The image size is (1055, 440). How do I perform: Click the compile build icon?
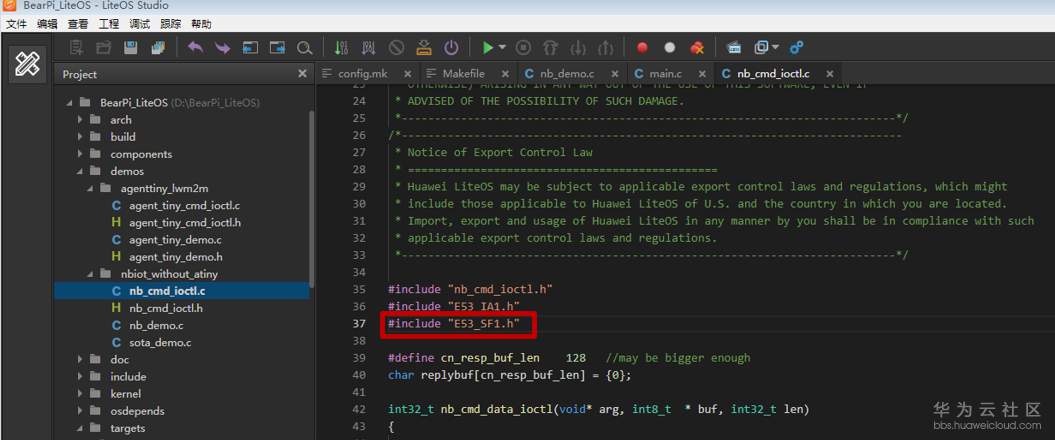click(x=342, y=48)
